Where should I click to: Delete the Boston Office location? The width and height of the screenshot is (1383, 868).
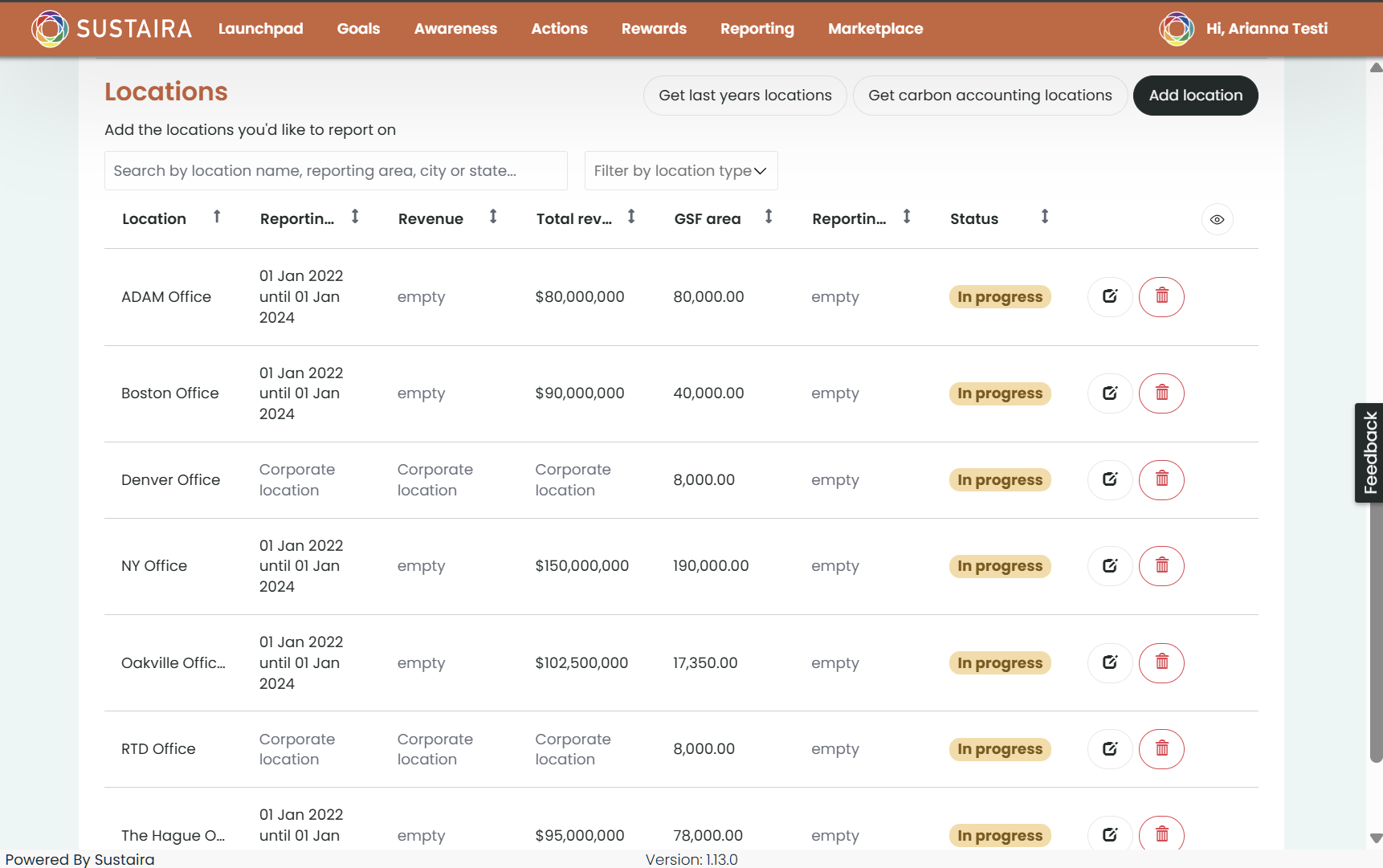pos(1161,393)
